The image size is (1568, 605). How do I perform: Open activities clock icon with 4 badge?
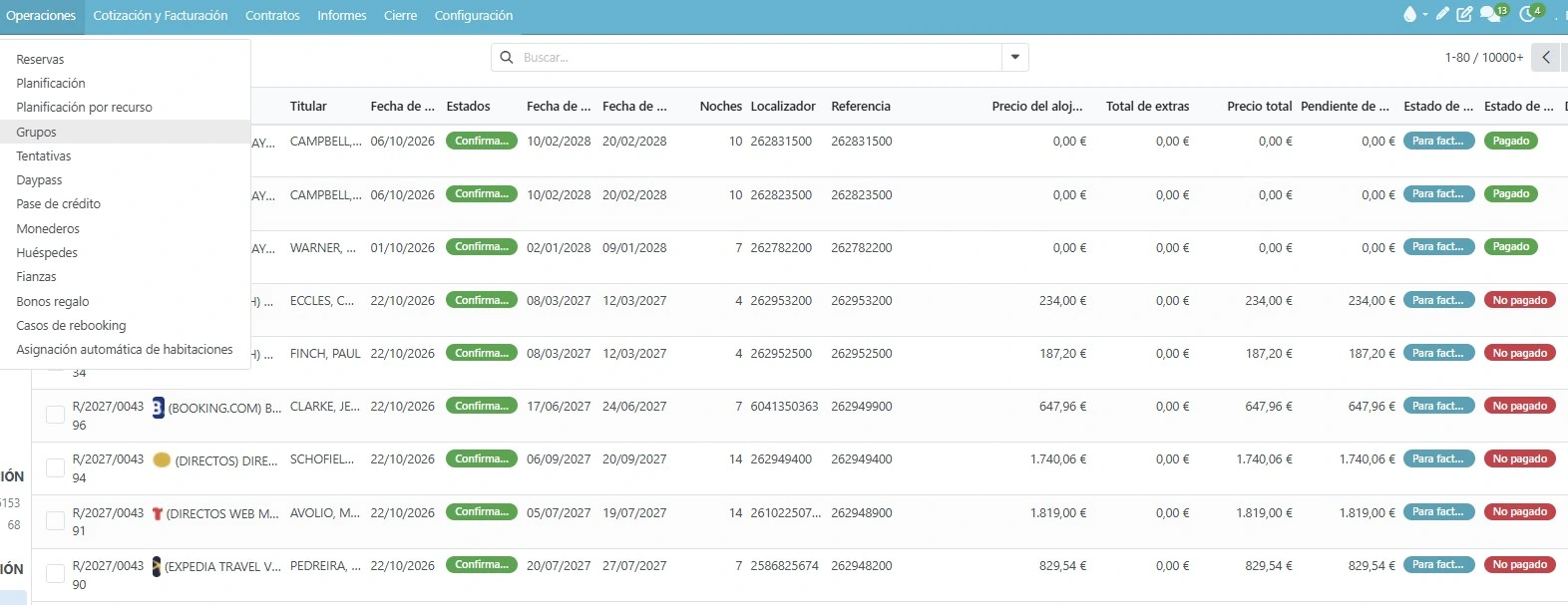point(1530,13)
